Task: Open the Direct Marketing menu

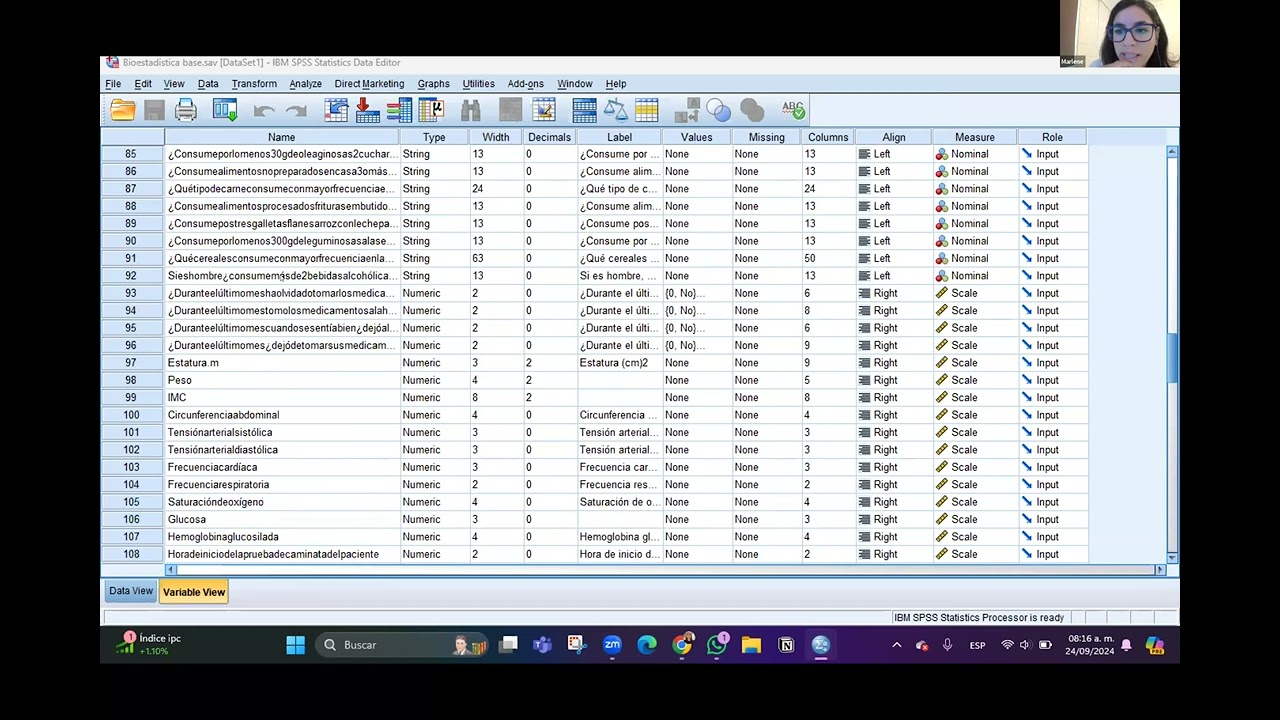Action: pos(369,84)
